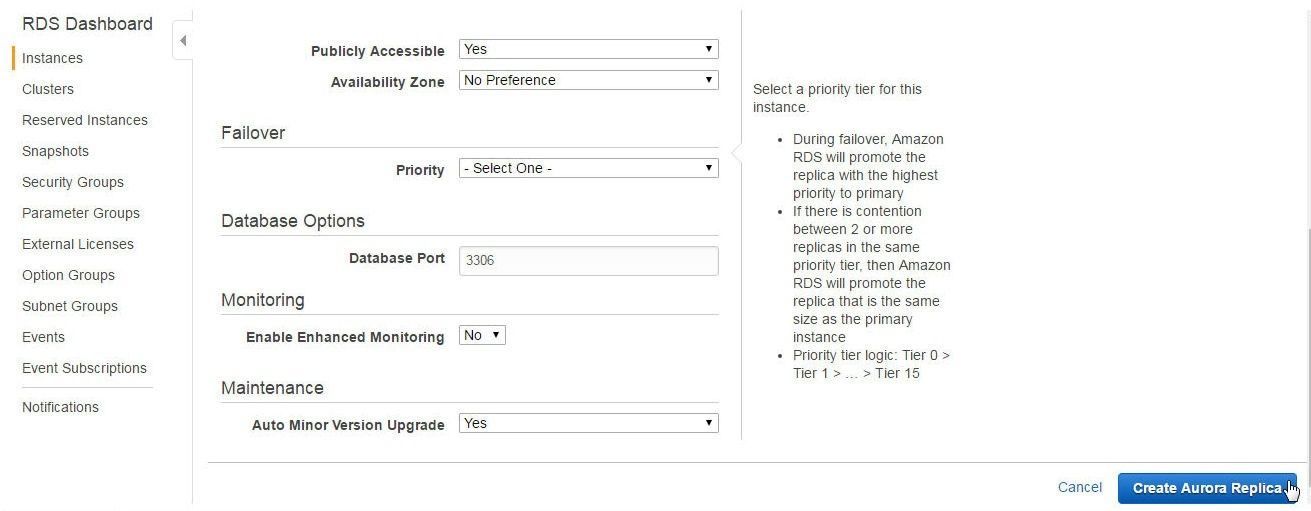Open Enable Enhanced Monitoring dropdown
Image resolution: width=1311 pixels, height=511 pixels.
pyautogui.click(x=482, y=336)
